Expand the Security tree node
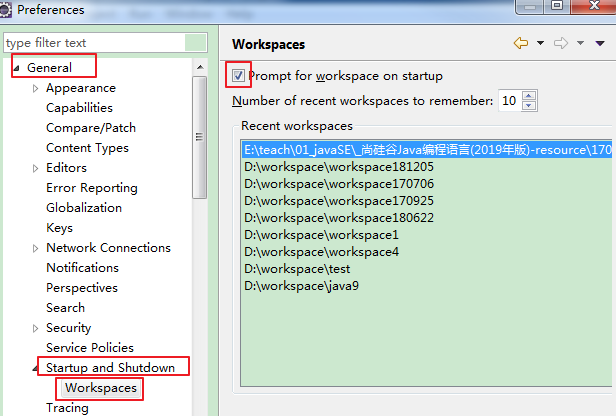The width and height of the screenshot is (616, 416). (x=35, y=328)
